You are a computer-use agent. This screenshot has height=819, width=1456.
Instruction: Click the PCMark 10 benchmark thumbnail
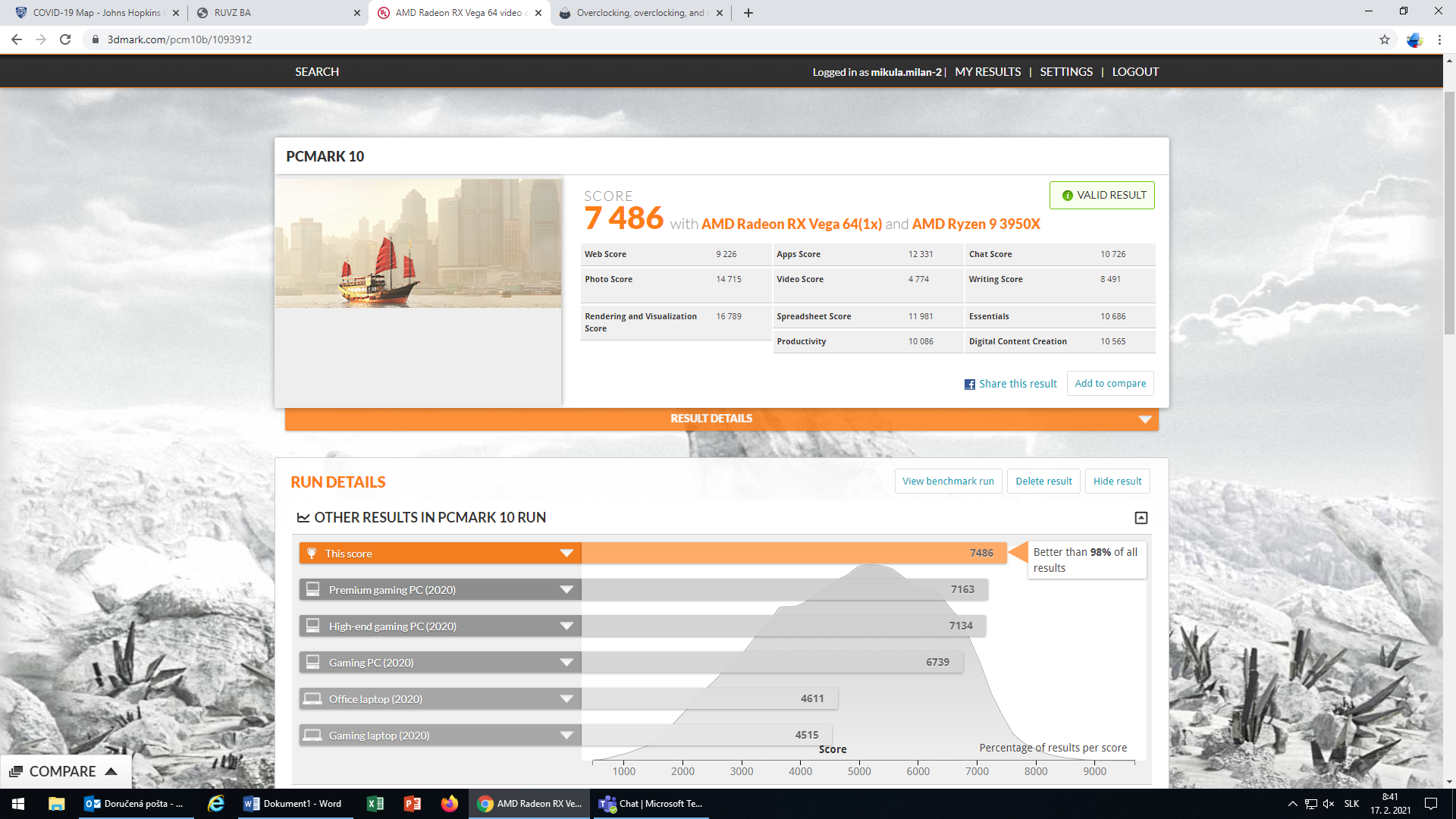click(x=418, y=243)
